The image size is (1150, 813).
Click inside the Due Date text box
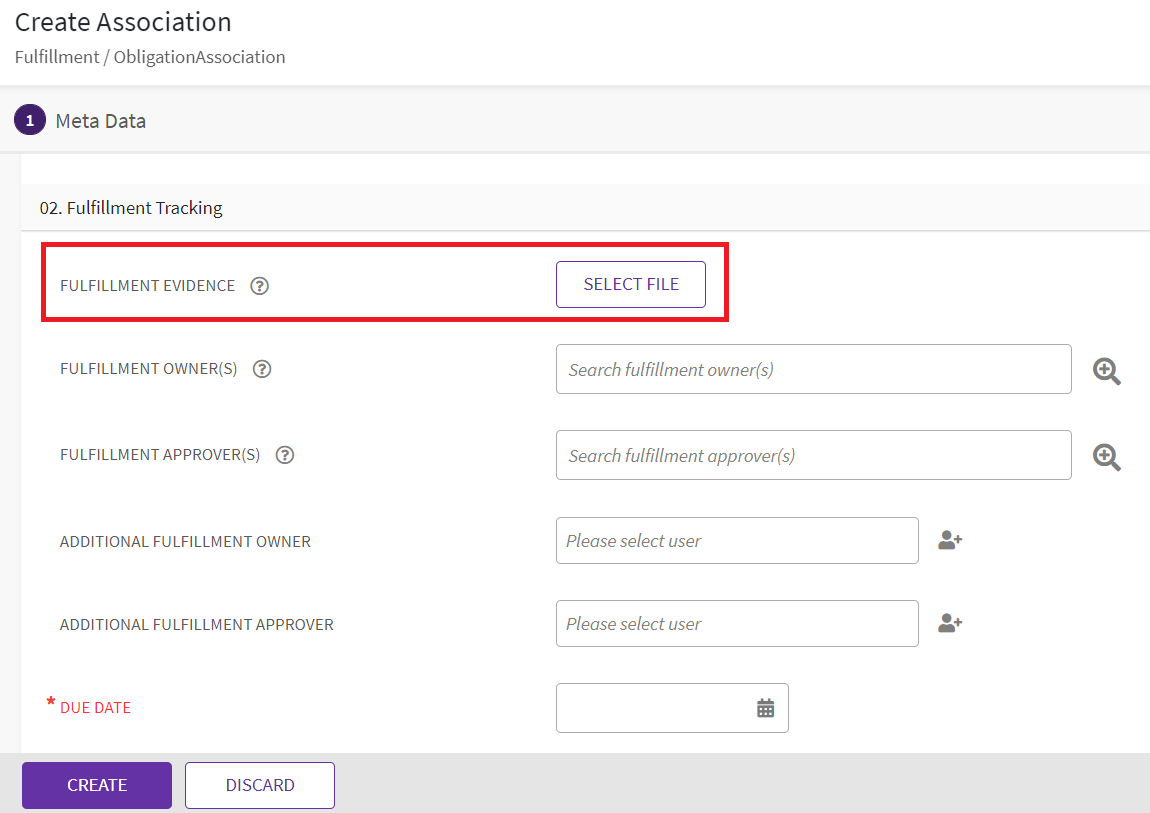pos(652,708)
